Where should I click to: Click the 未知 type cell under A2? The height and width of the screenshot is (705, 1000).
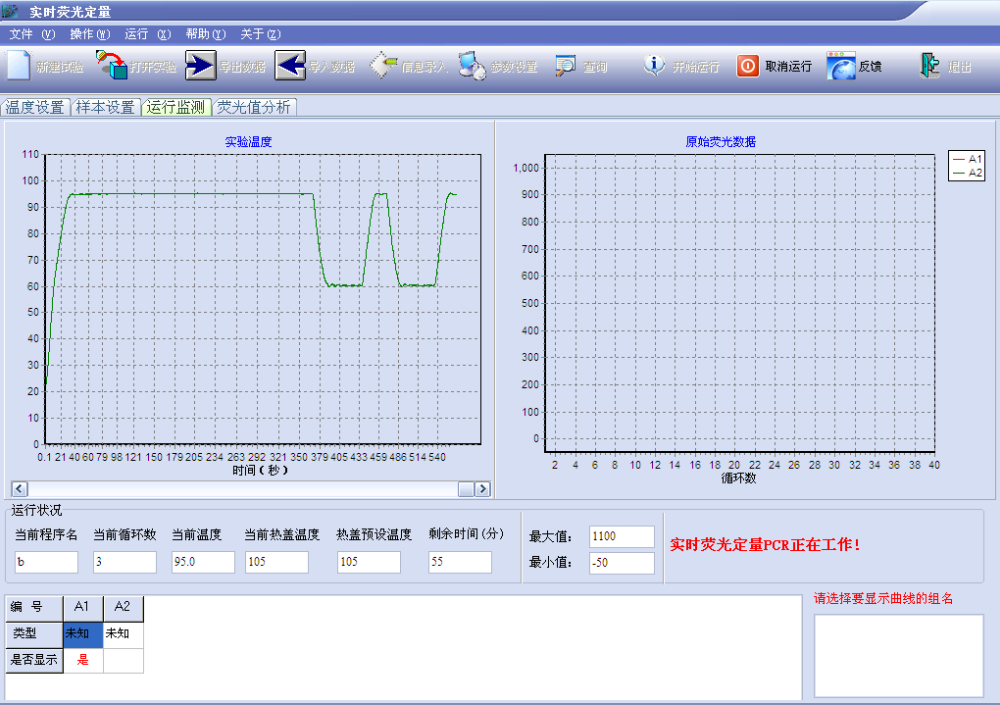click(123, 634)
